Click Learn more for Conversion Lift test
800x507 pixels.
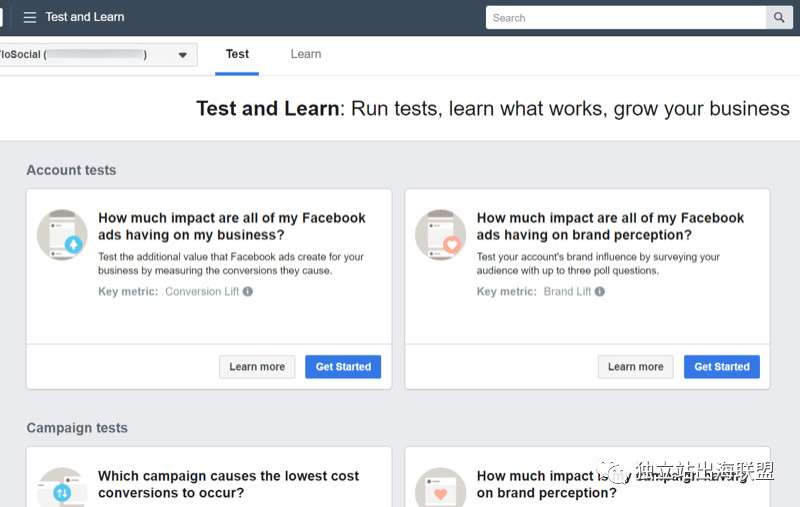(257, 367)
